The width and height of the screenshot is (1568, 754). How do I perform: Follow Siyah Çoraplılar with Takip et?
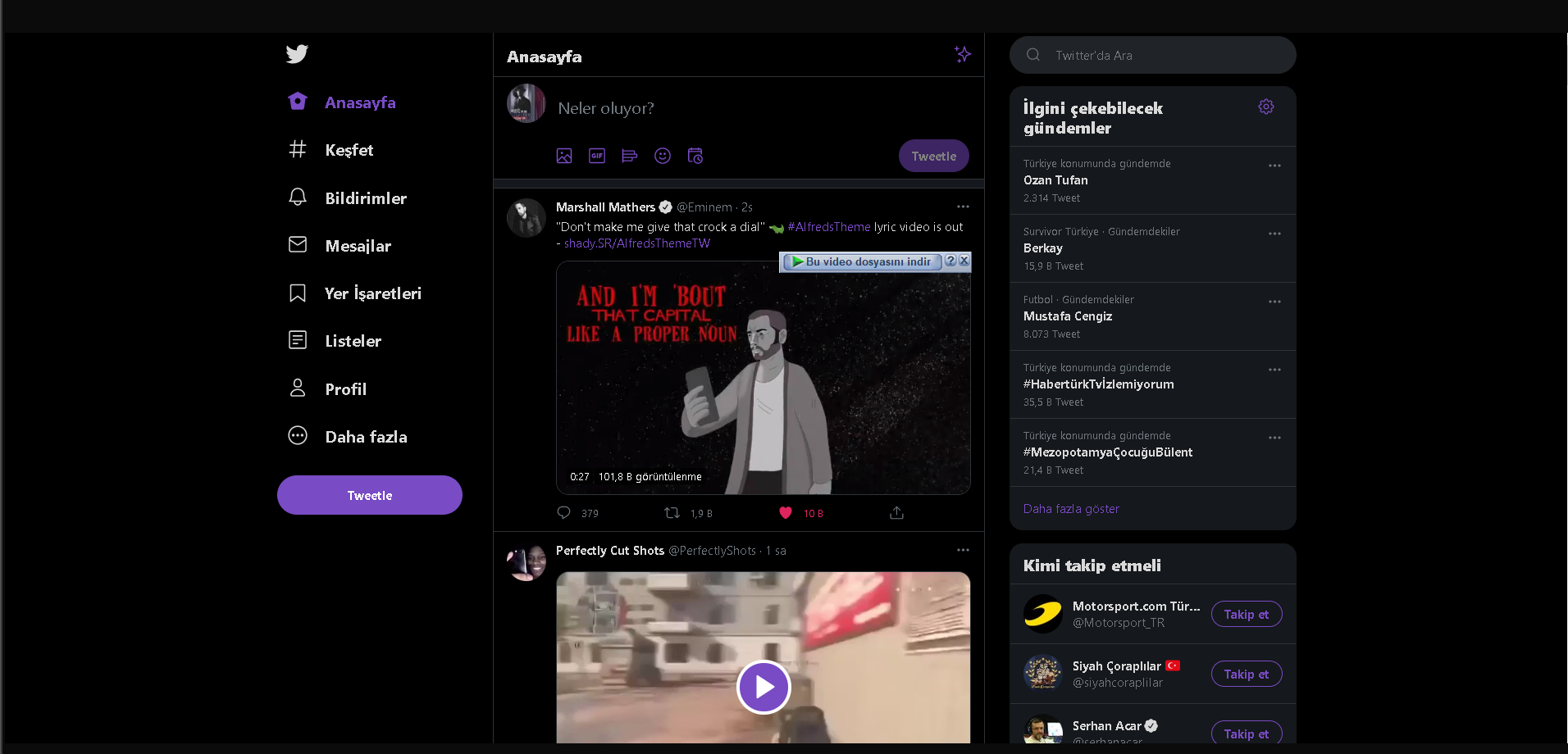(1247, 674)
